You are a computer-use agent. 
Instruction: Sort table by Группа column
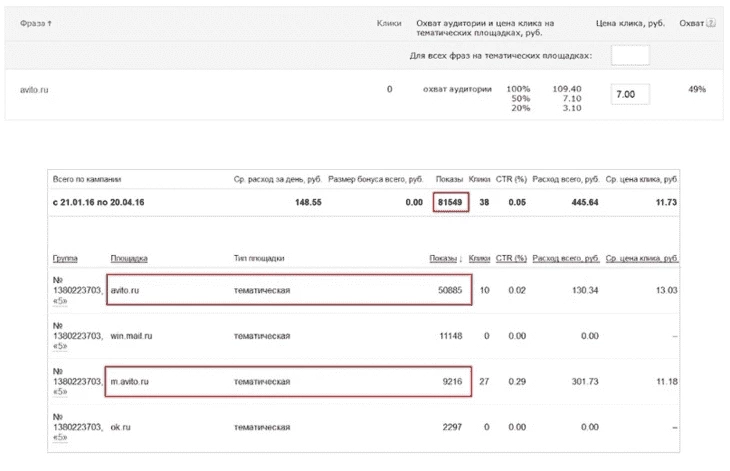tap(65, 258)
